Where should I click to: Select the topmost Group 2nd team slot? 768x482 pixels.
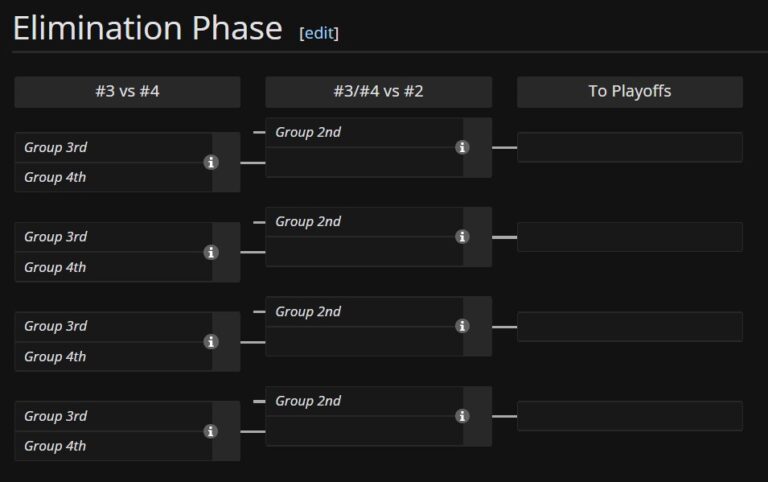364,132
